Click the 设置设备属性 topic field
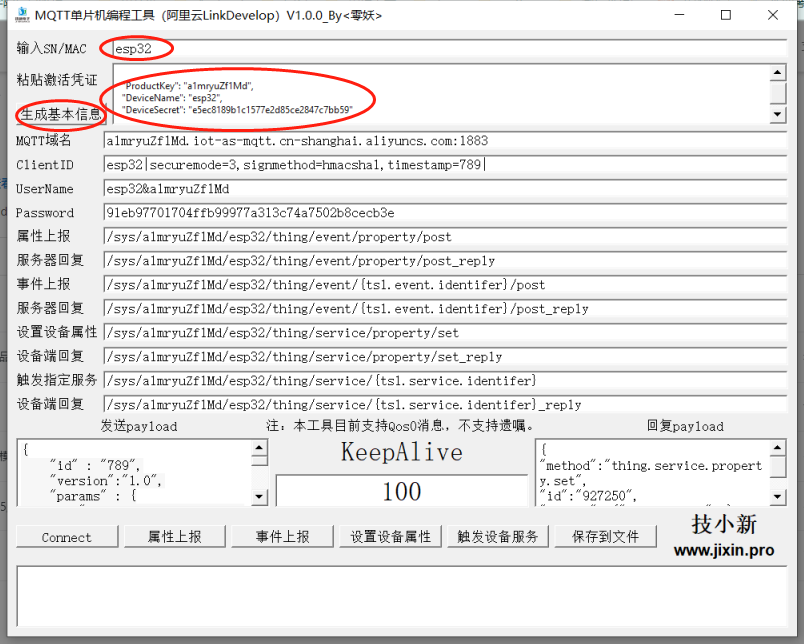 (x=445, y=333)
